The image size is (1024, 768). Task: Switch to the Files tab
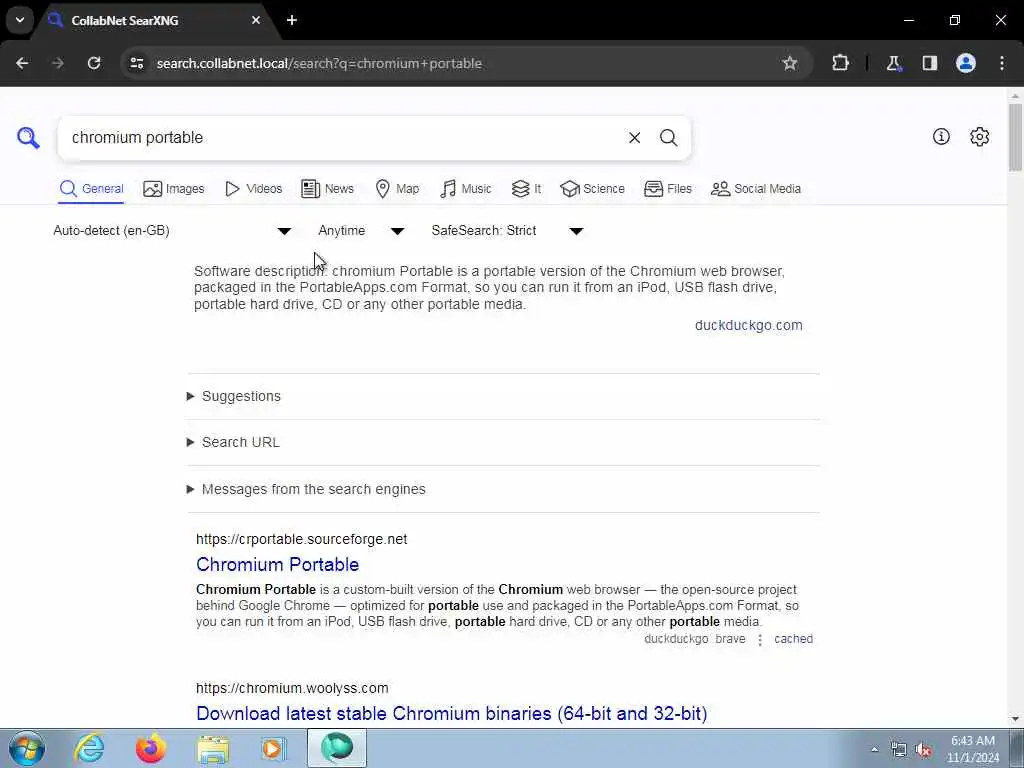[667, 189]
